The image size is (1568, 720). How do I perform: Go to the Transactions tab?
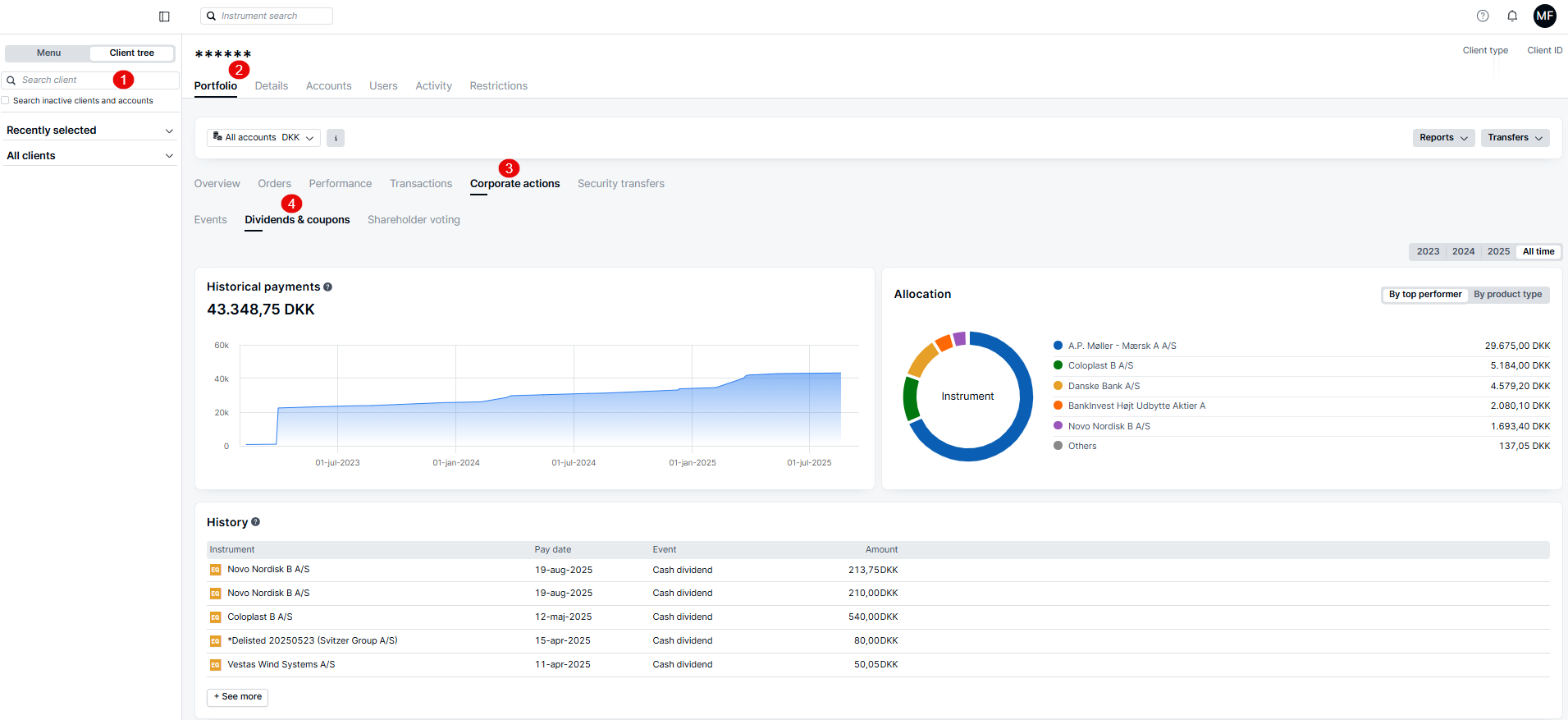click(x=421, y=184)
